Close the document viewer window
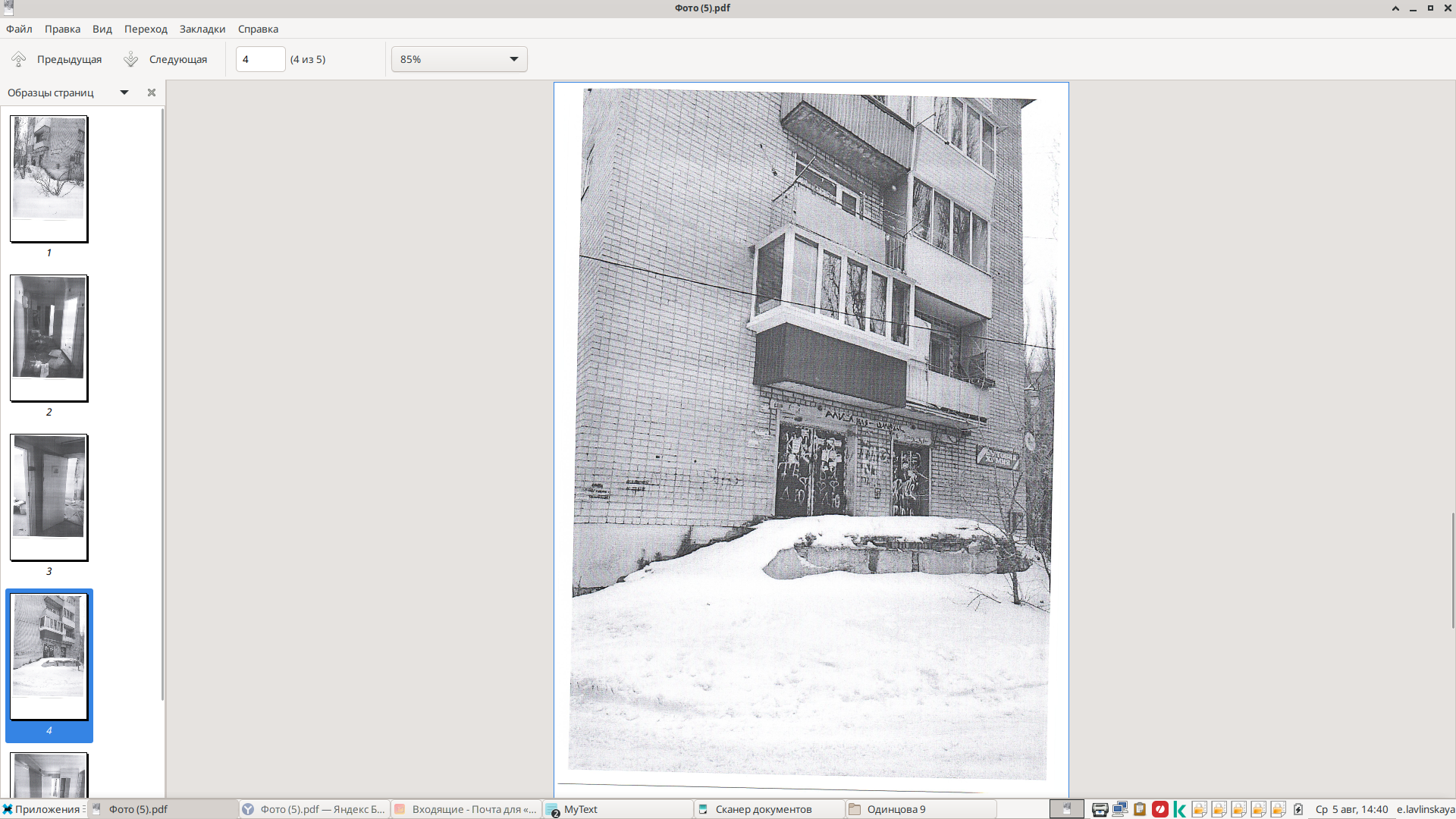Screen dimensions: 1456x819 coord(1448,8)
